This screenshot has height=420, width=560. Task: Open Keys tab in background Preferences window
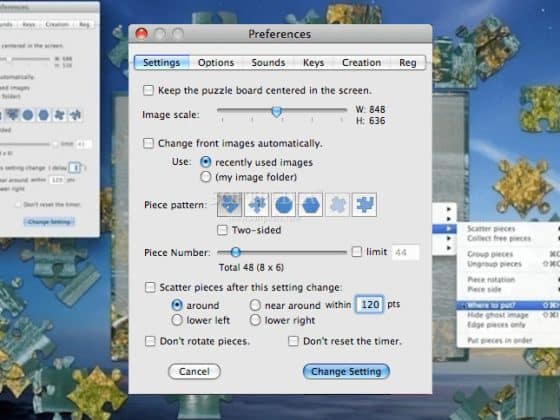[29, 24]
